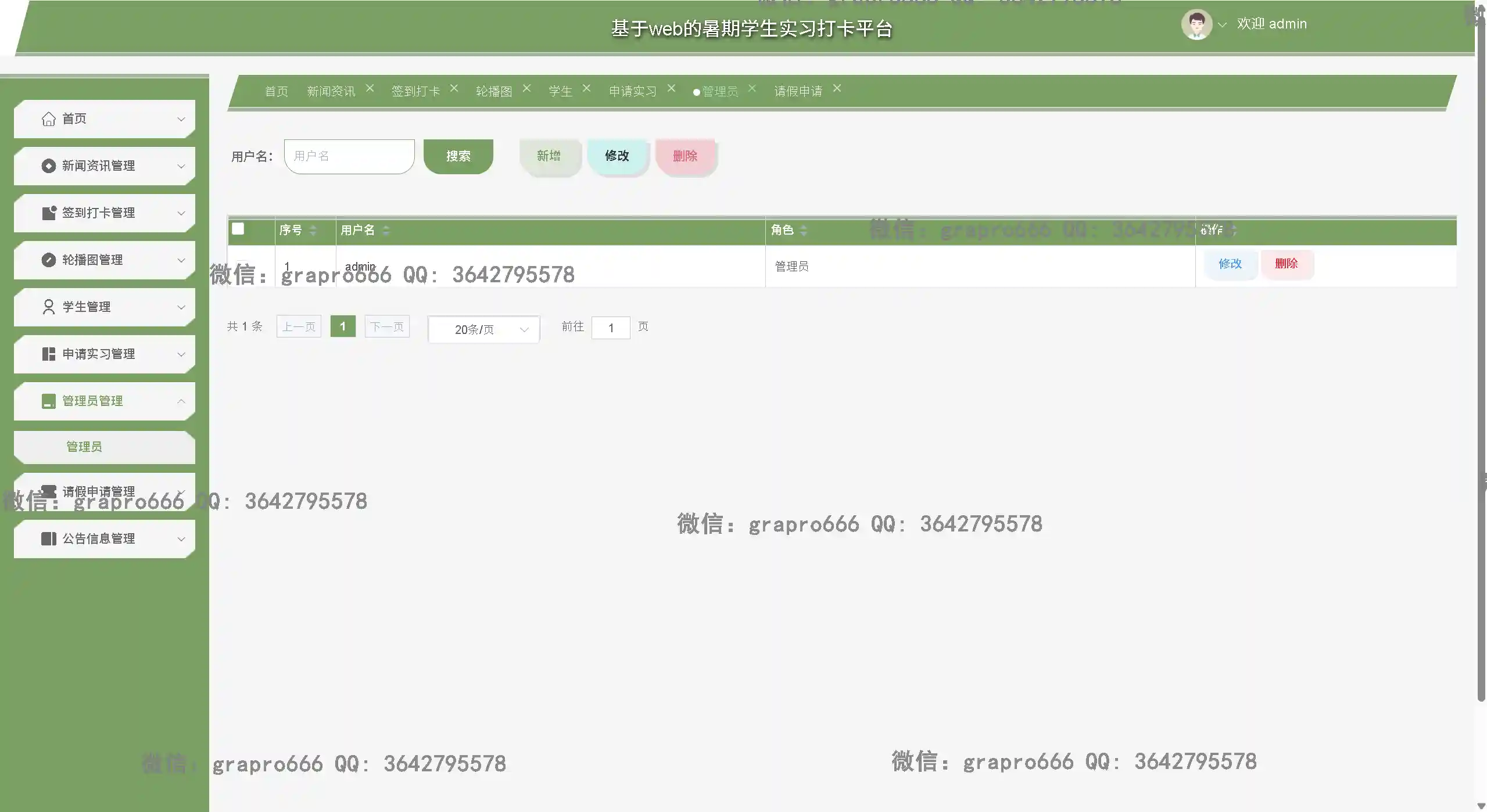Click 删除 on the admin table row

pos(1288,264)
